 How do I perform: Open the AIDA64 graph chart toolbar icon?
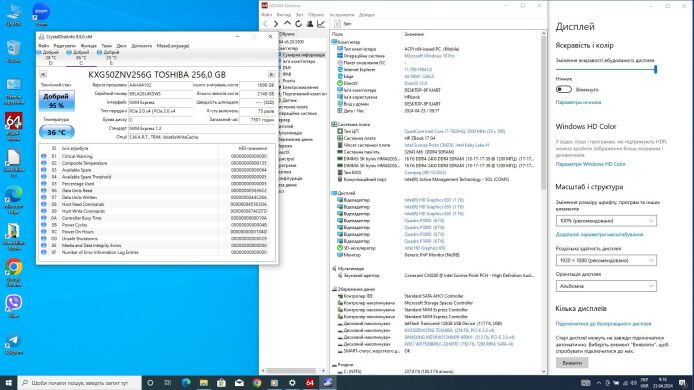pyautogui.click(x=321, y=24)
